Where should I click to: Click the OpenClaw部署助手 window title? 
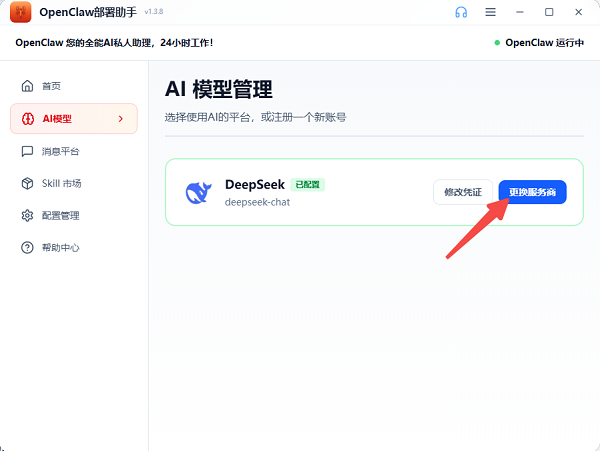pyautogui.click(x=88, y=12)
